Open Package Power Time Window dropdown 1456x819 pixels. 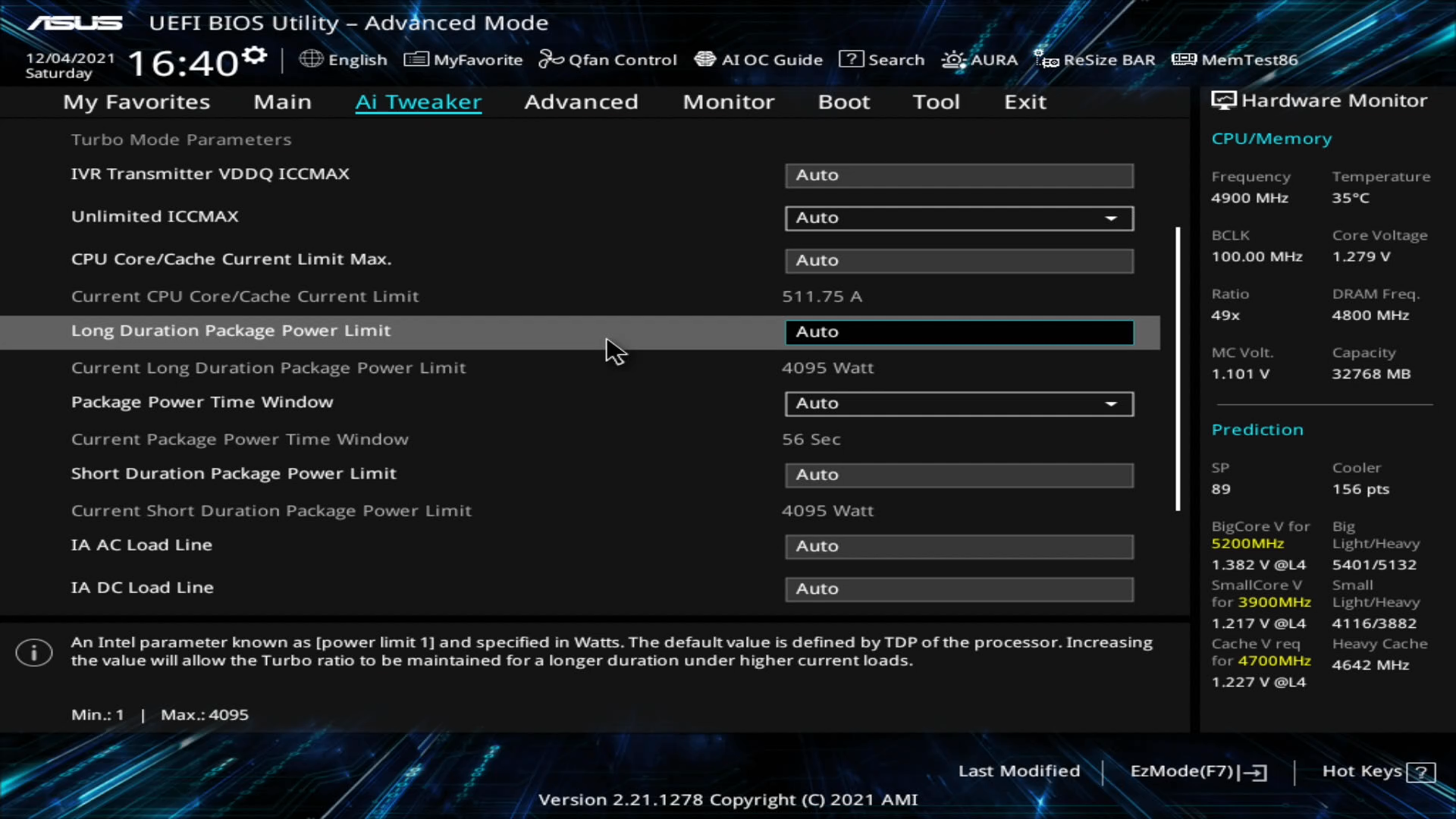[x=959, y=403]
